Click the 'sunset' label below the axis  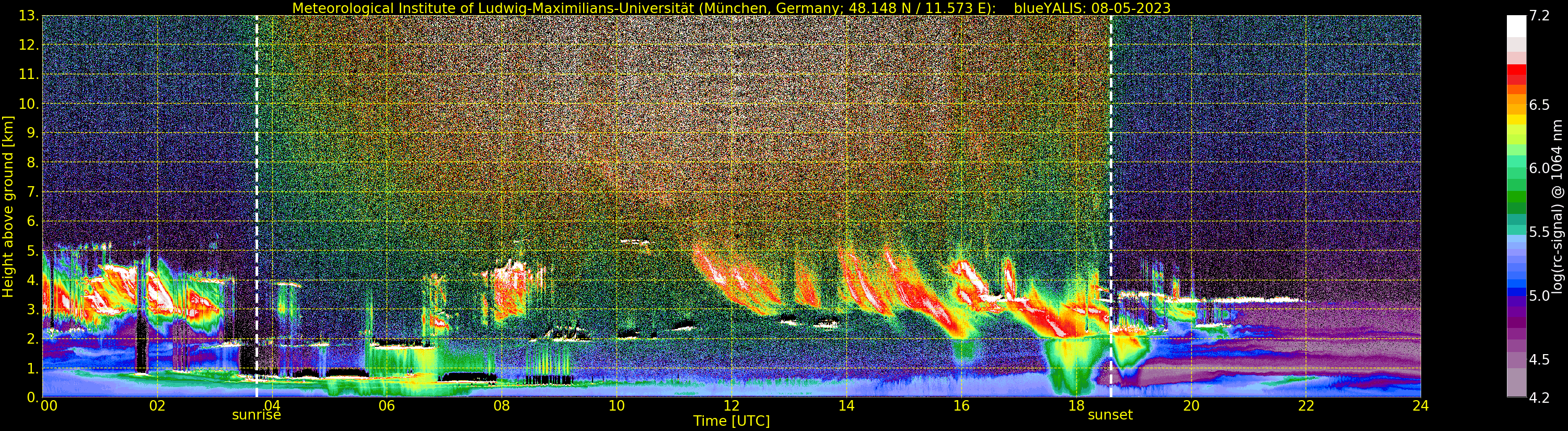[x=1110, y=415]
